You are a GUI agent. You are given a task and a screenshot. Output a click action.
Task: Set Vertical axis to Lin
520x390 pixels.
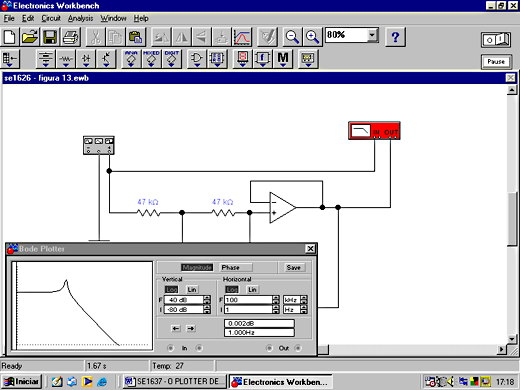(x=192, y=289)
